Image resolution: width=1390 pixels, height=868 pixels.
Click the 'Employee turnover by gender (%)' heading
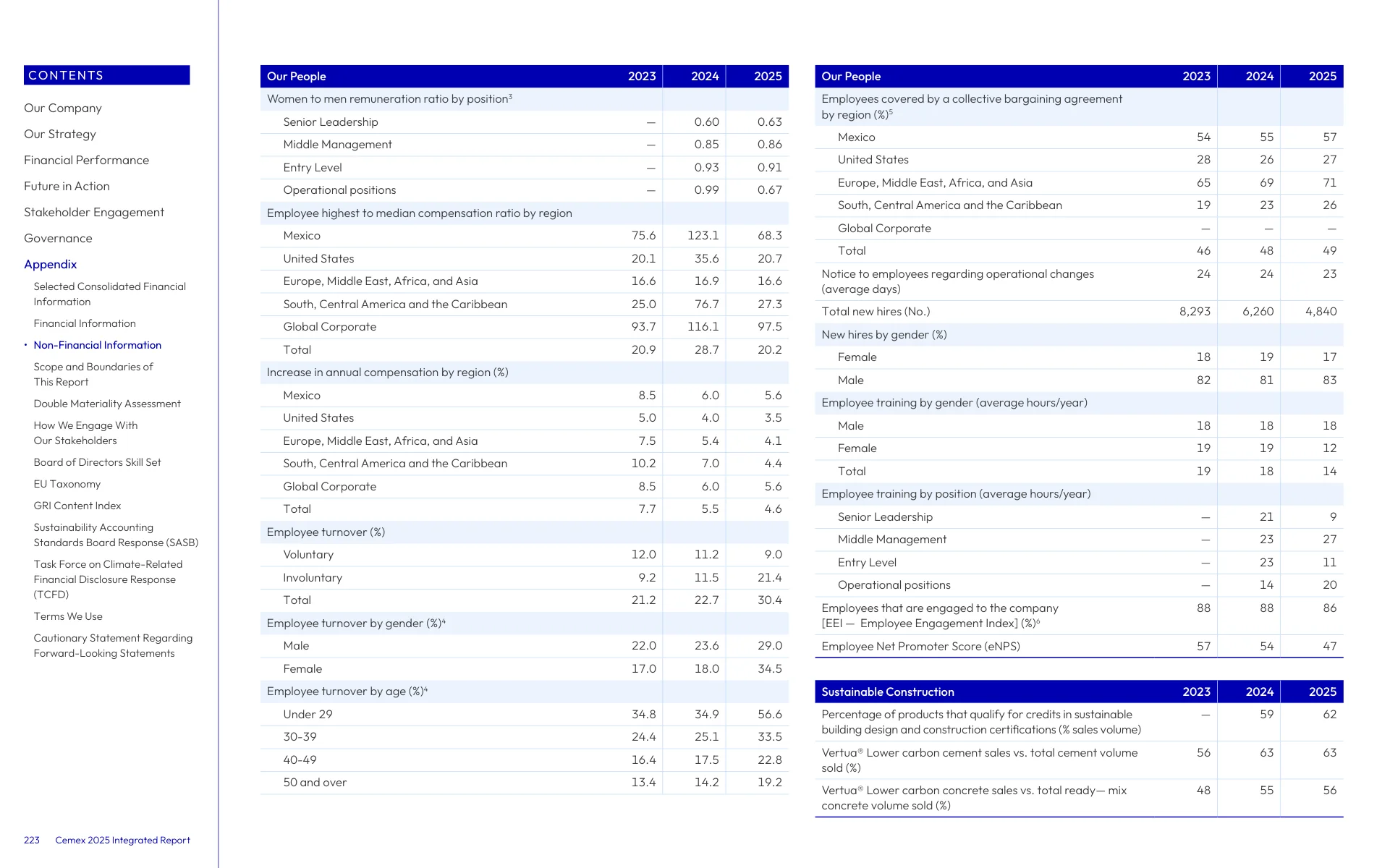click(x=356, y=624)
